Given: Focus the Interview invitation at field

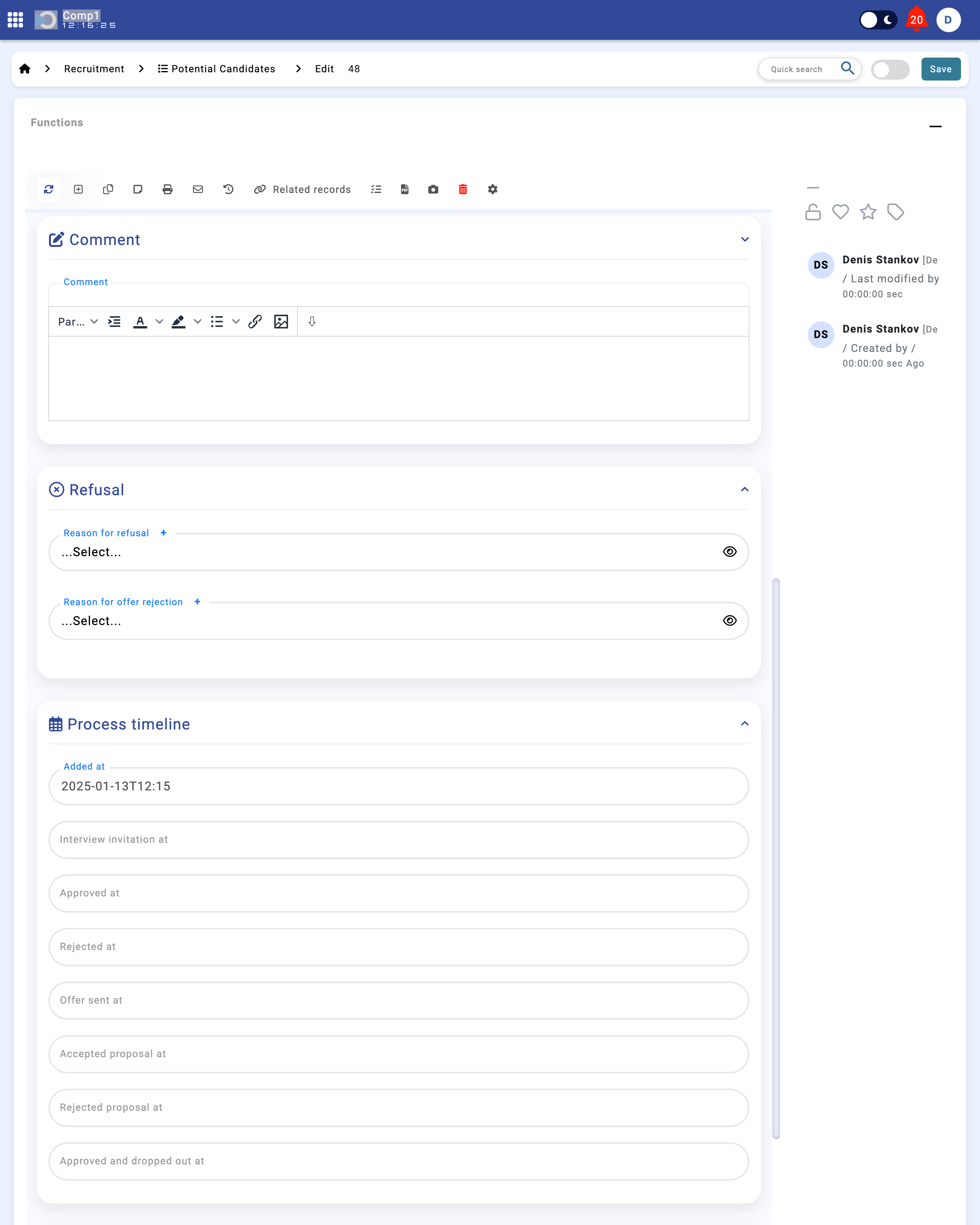Looking at the screenshot, I should click(398, 840).
